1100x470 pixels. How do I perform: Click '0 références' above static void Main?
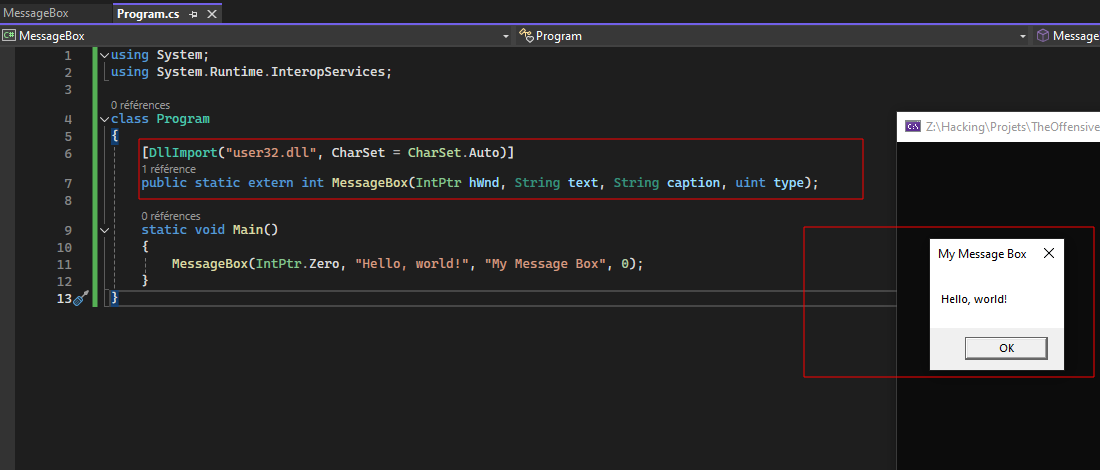point(171,216)
